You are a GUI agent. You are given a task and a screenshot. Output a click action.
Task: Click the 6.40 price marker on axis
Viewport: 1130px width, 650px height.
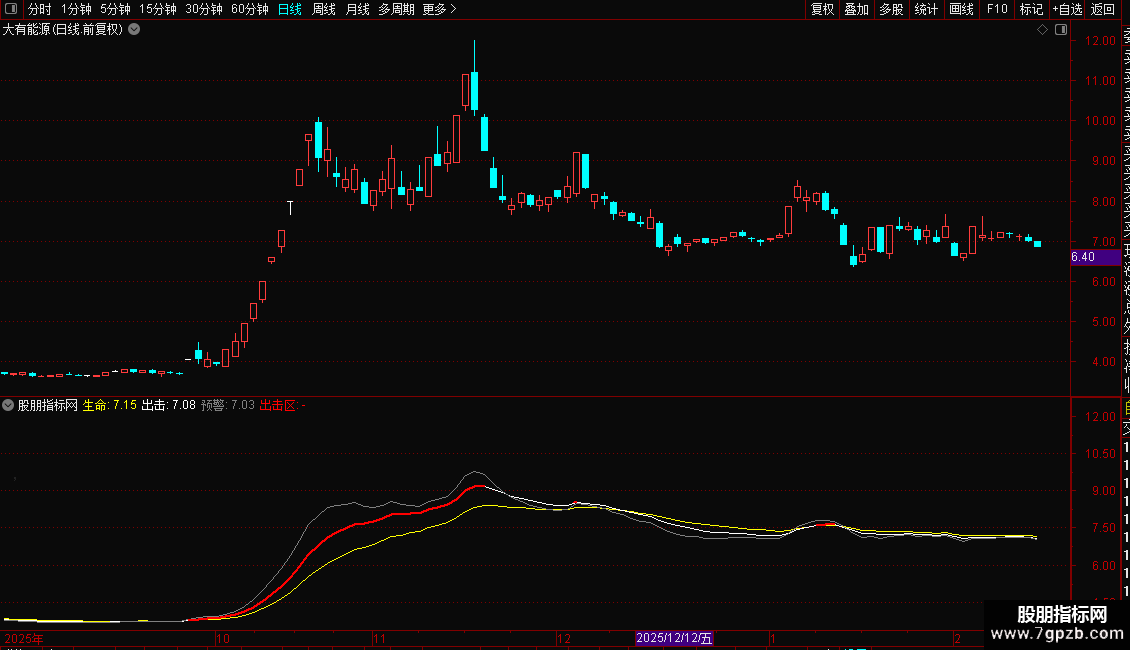click(x=1095, y=257)
